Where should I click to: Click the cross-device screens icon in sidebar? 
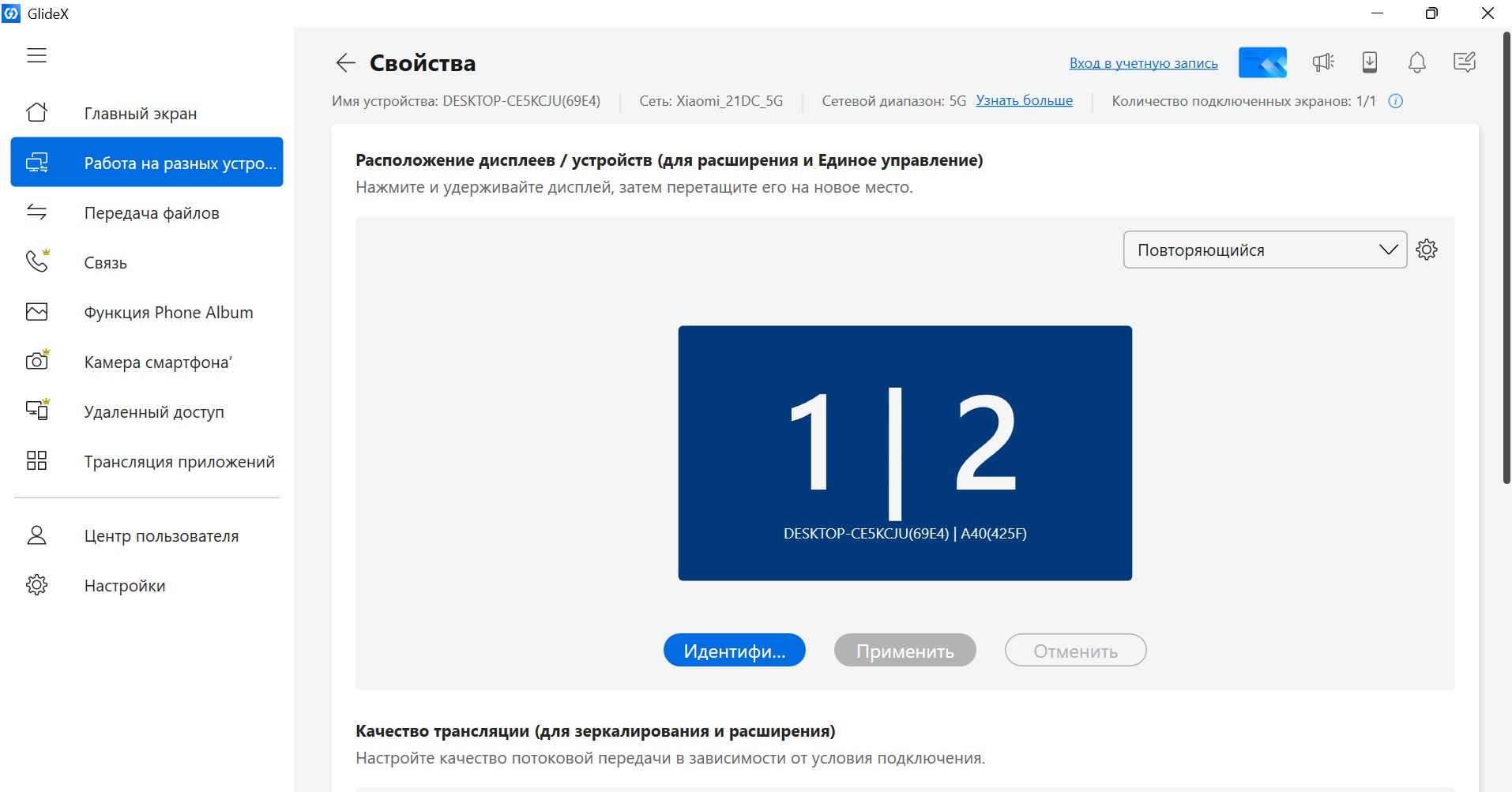click(37, 163)
